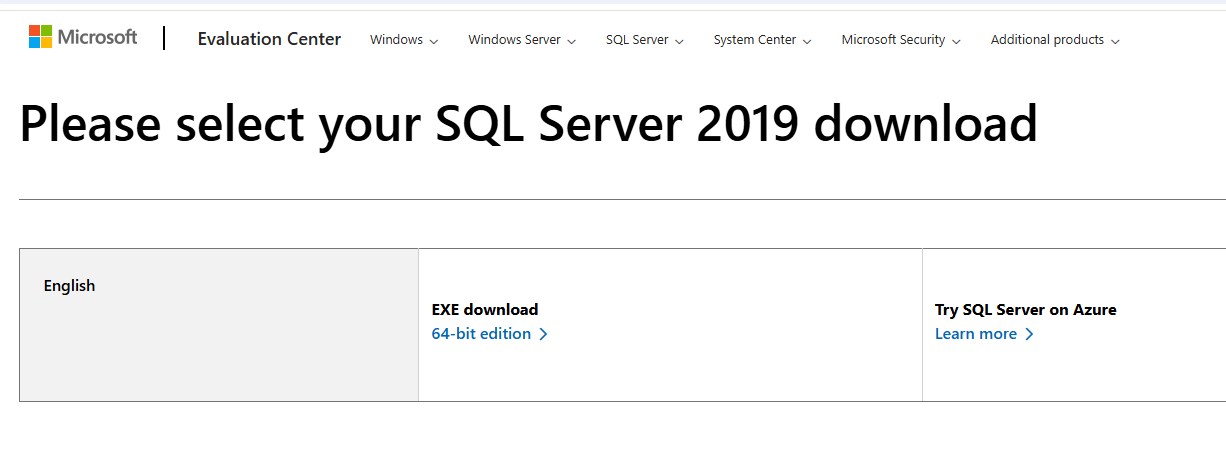
Task: Download the 64-bit edition EXE
Action: pos(490,334)
